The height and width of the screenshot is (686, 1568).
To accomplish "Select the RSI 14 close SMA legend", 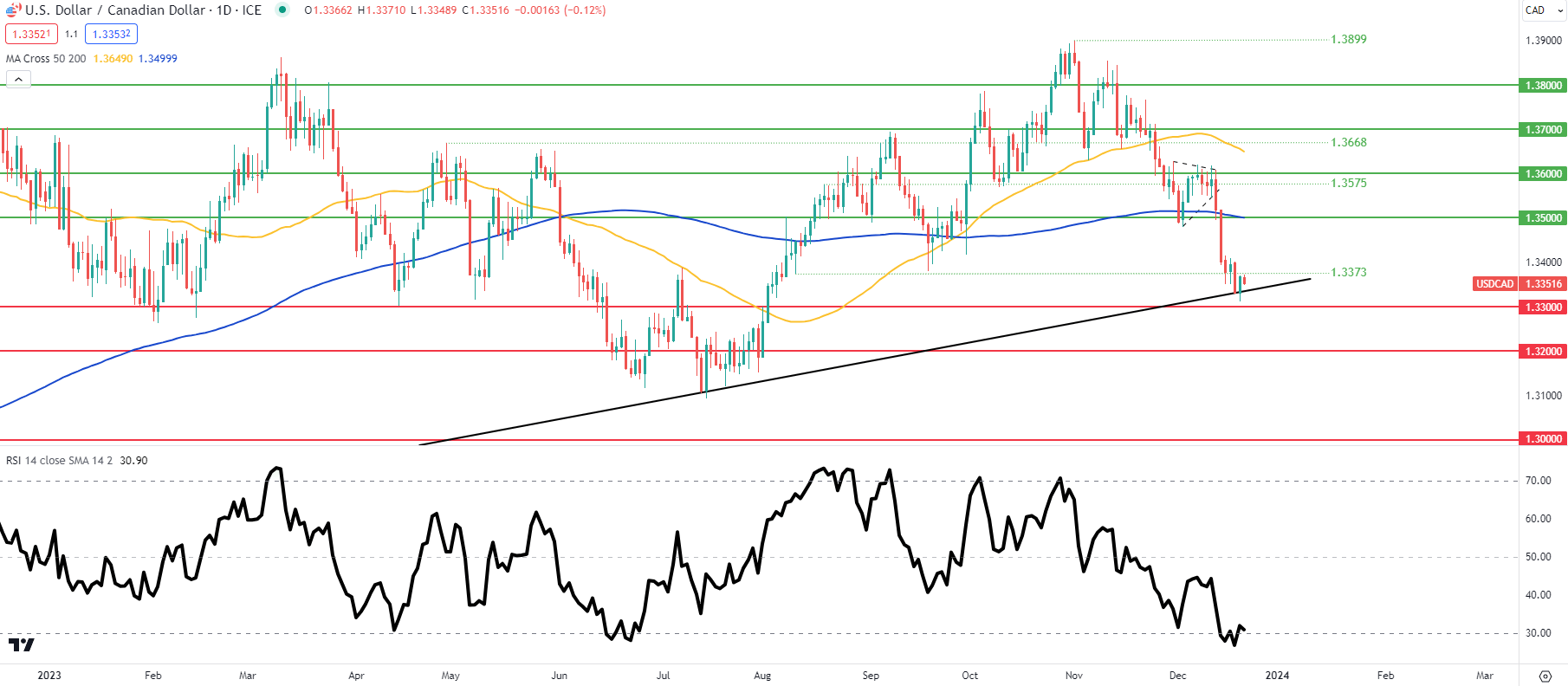I will pyautogui.click(x=59, y=461).
